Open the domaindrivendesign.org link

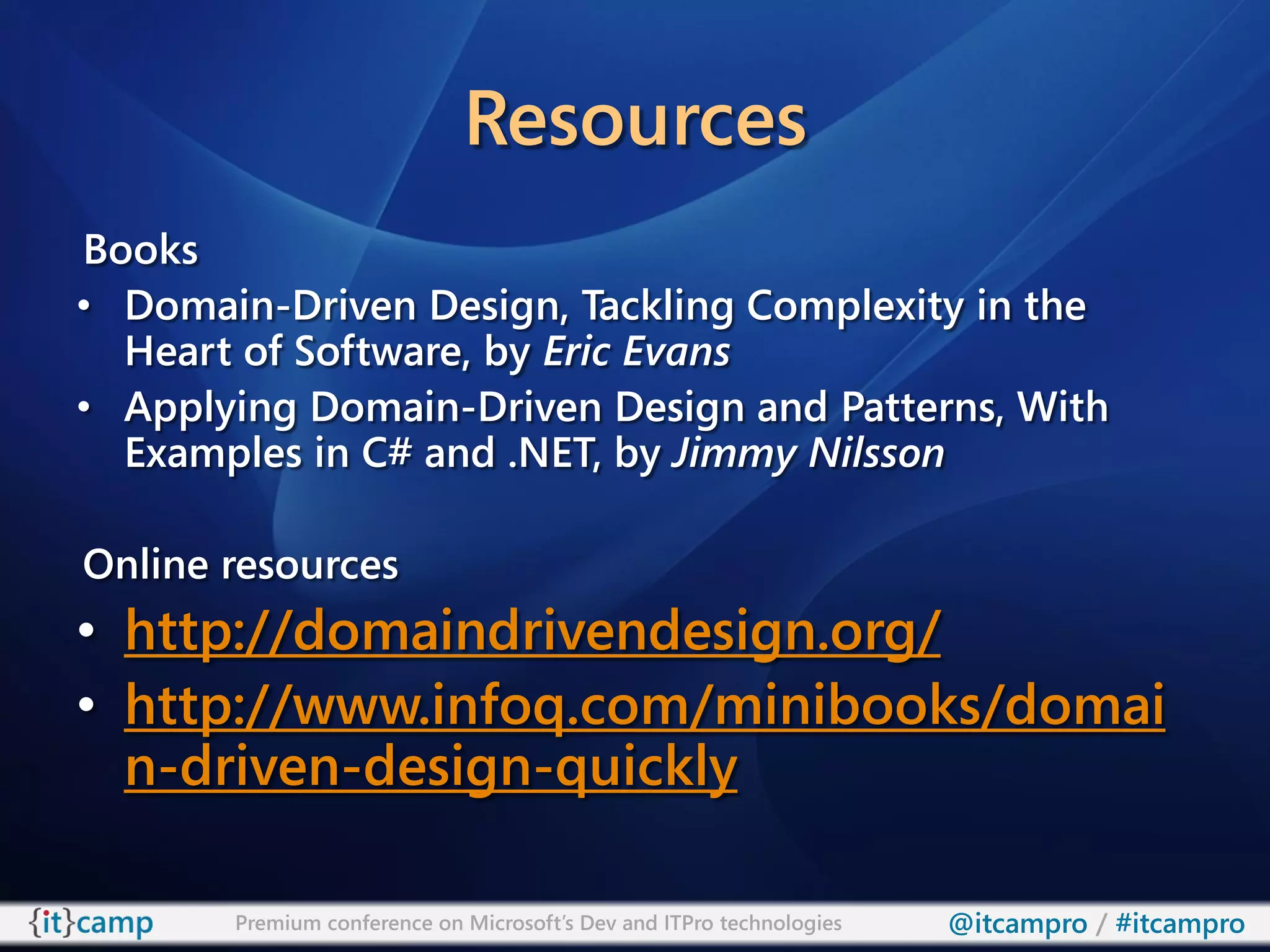(533, 632)
